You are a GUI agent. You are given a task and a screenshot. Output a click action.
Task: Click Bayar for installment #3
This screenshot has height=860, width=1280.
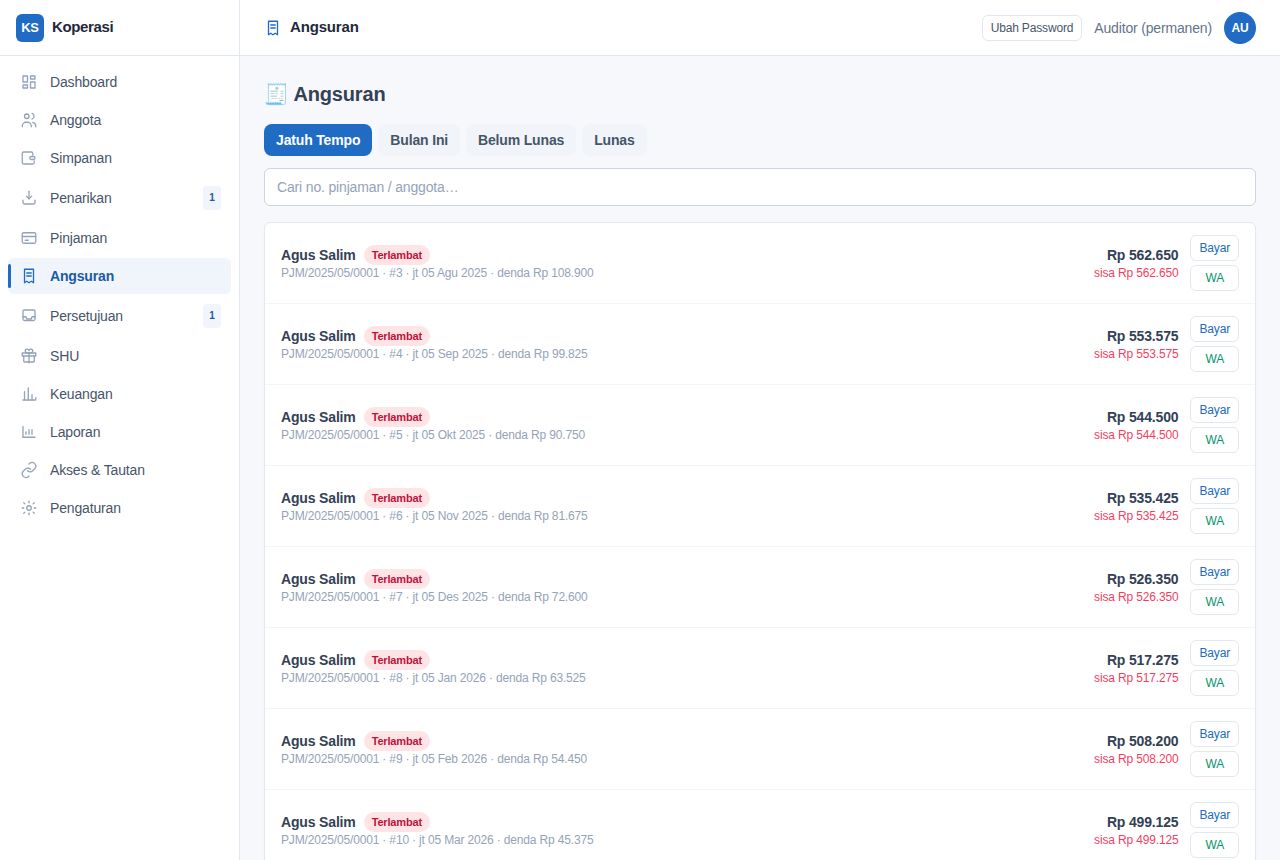coord(1214,248)
